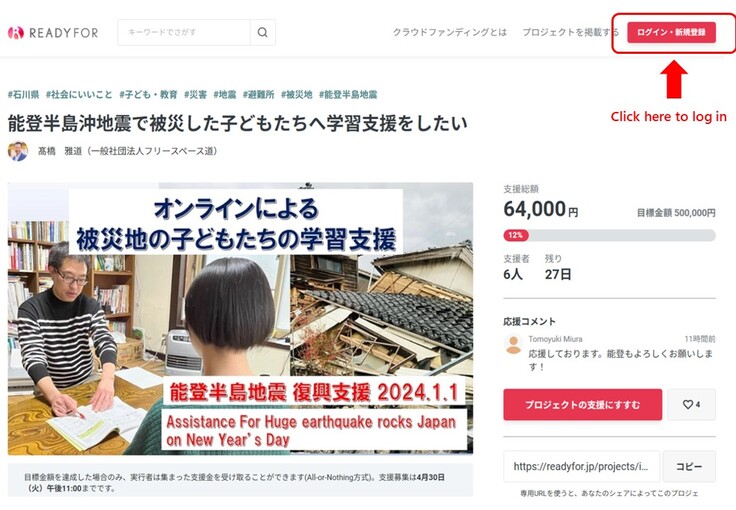Select the project URL text field
Image resolution: width=736 pixels, height=510 pixels.
[582, 466]
